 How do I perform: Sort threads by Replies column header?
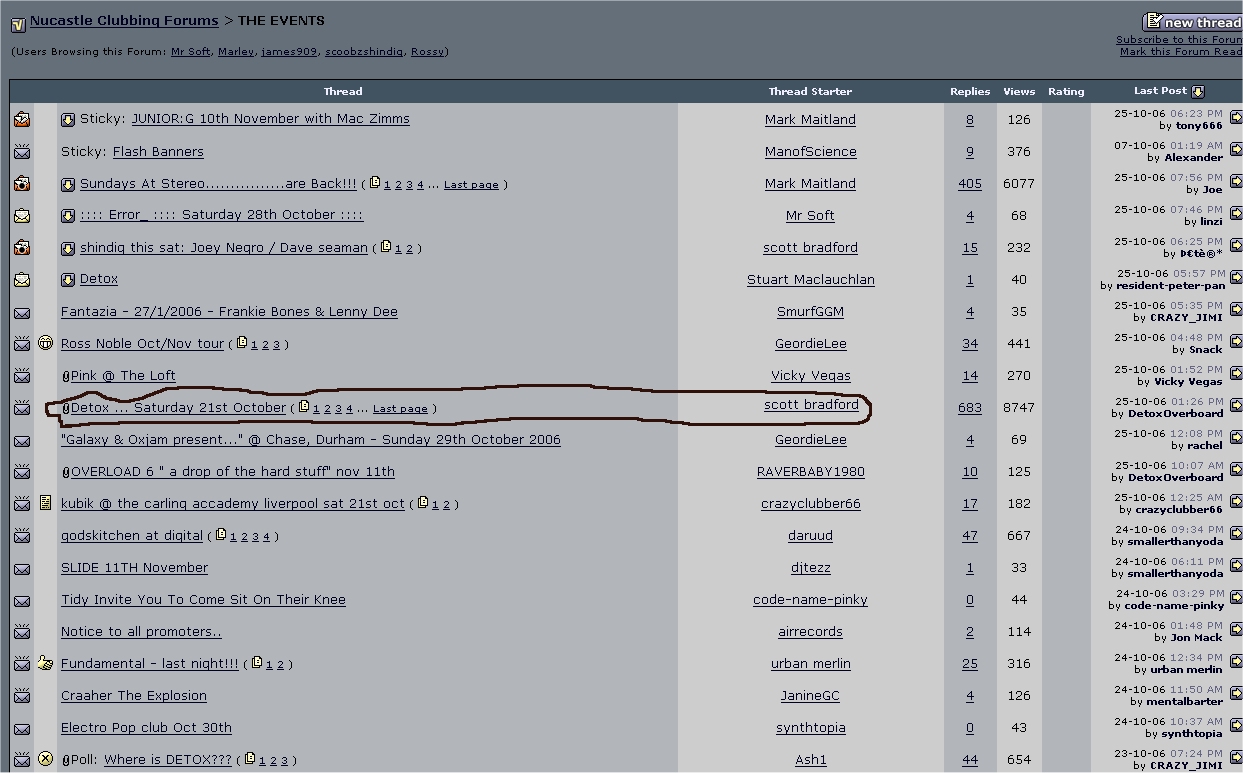click(969, 92)
